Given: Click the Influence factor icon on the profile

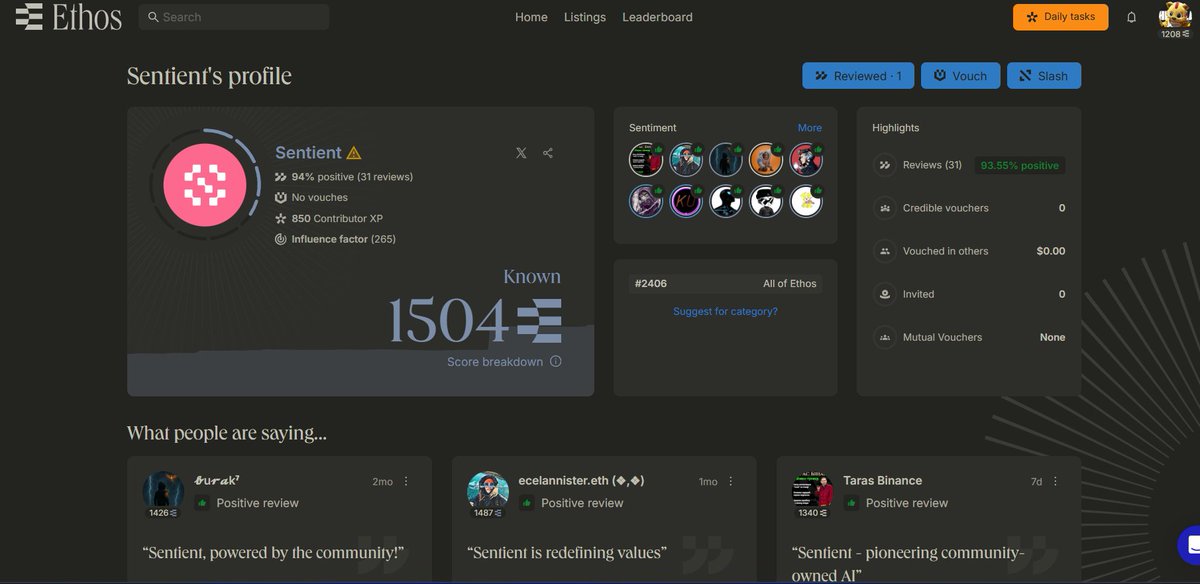Looking at the screenshot, I should [x=282, y=239].
